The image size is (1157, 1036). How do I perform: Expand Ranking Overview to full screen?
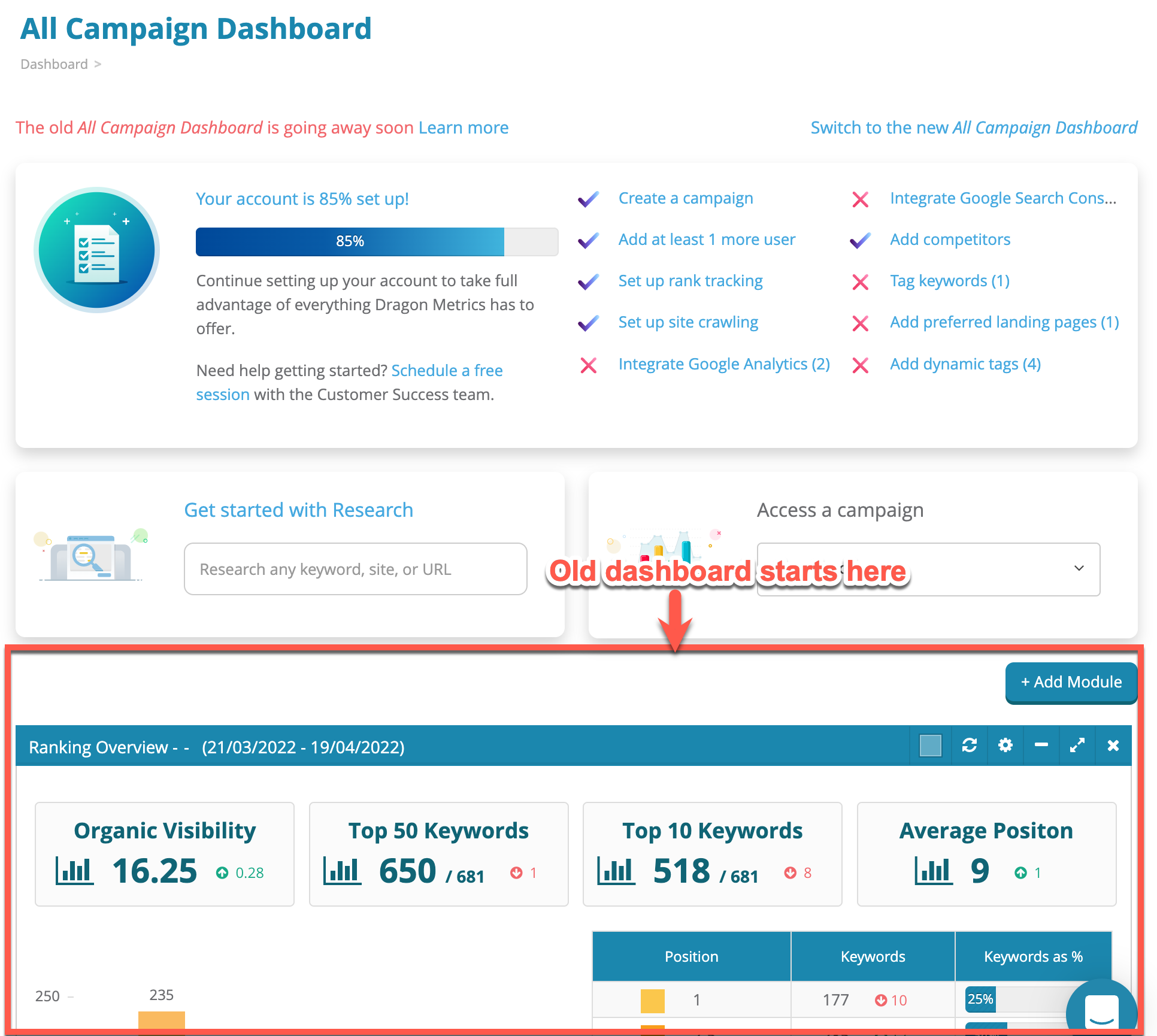tap(1077, 746)
